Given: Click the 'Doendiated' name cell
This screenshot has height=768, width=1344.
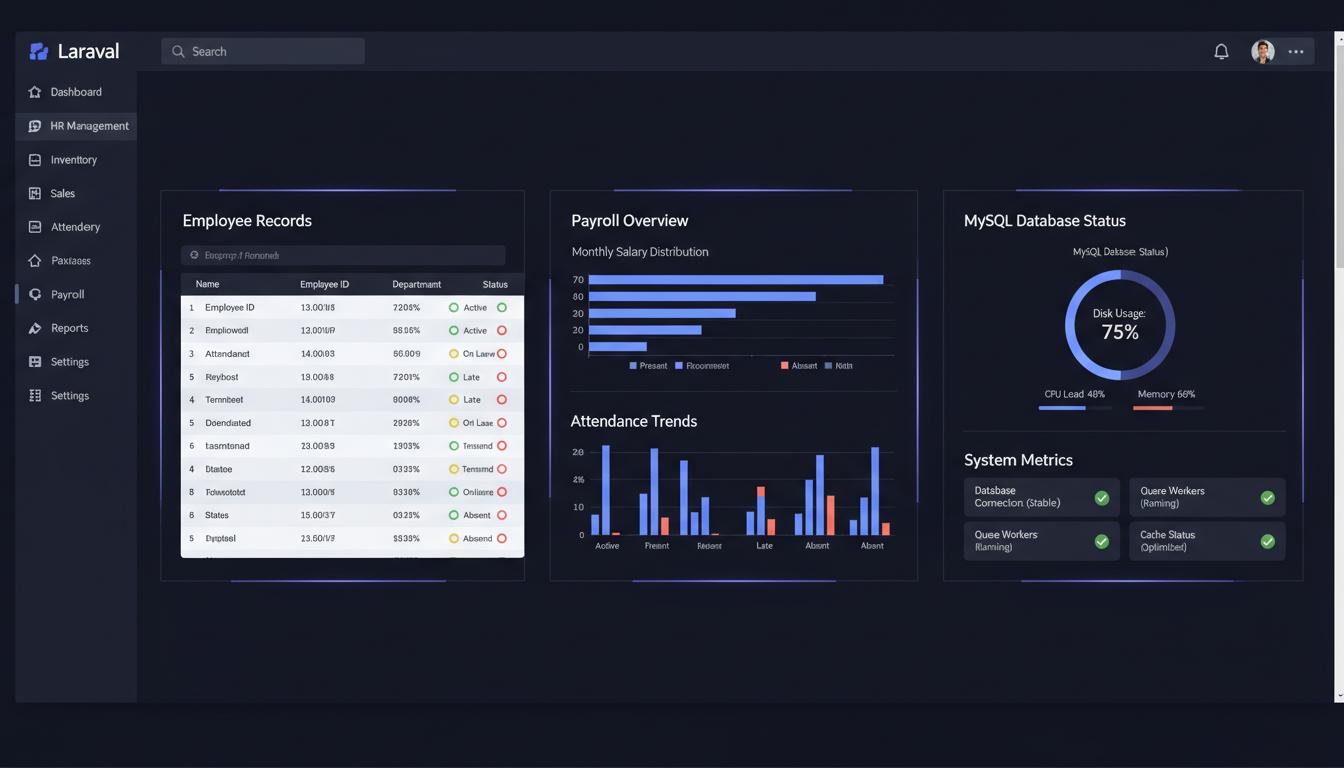Looking at the screenshot, I should (x=228, y=423).
